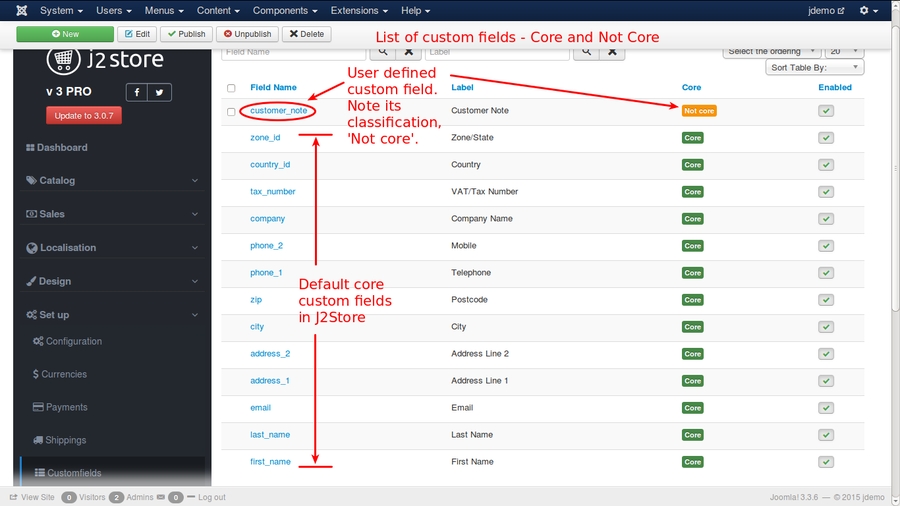Toggle enabled status for customer_note
This screenshot has width=900, height=506.
coord(826,111)
